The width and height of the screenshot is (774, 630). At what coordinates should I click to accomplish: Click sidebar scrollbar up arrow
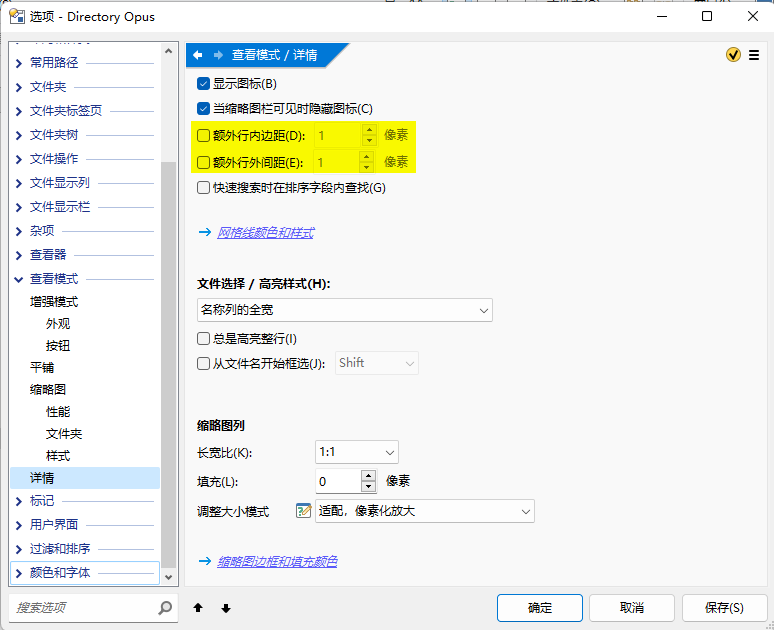168,51
